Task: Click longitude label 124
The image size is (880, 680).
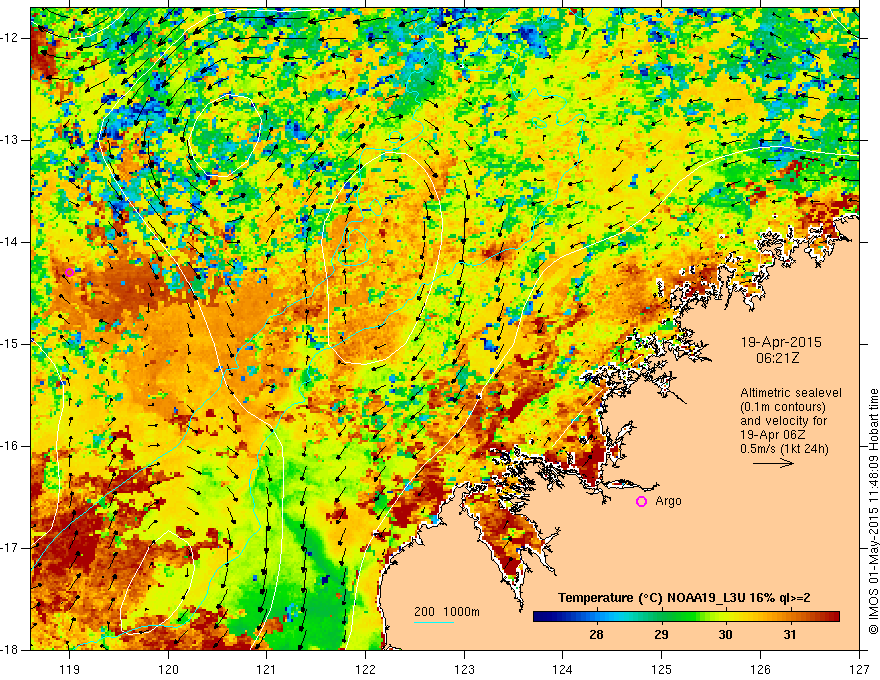Action: (x=563, y=669)
